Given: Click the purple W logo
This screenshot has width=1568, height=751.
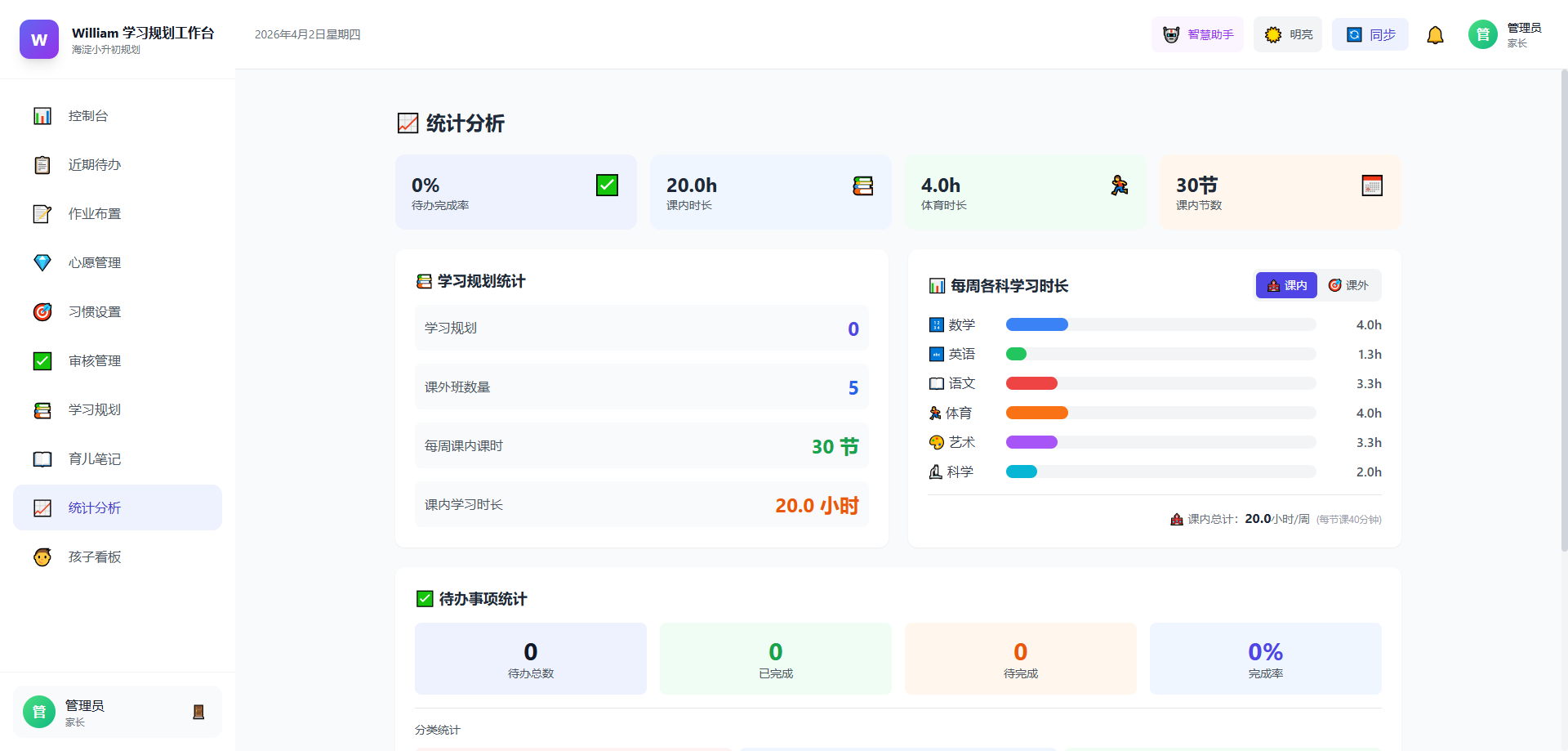Looking at the screenshot, I should pos(39,39).
